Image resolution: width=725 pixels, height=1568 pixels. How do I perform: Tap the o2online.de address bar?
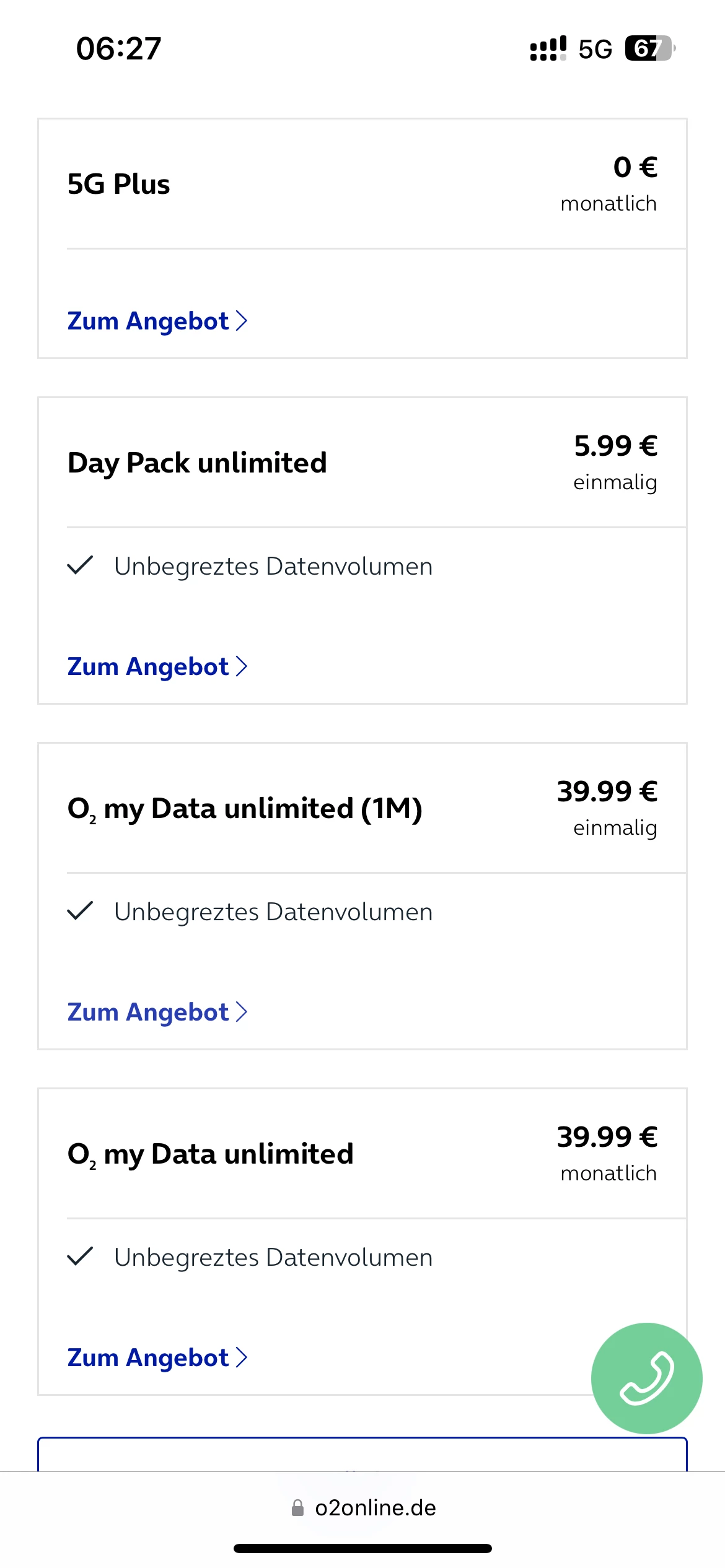point(375,1507)
